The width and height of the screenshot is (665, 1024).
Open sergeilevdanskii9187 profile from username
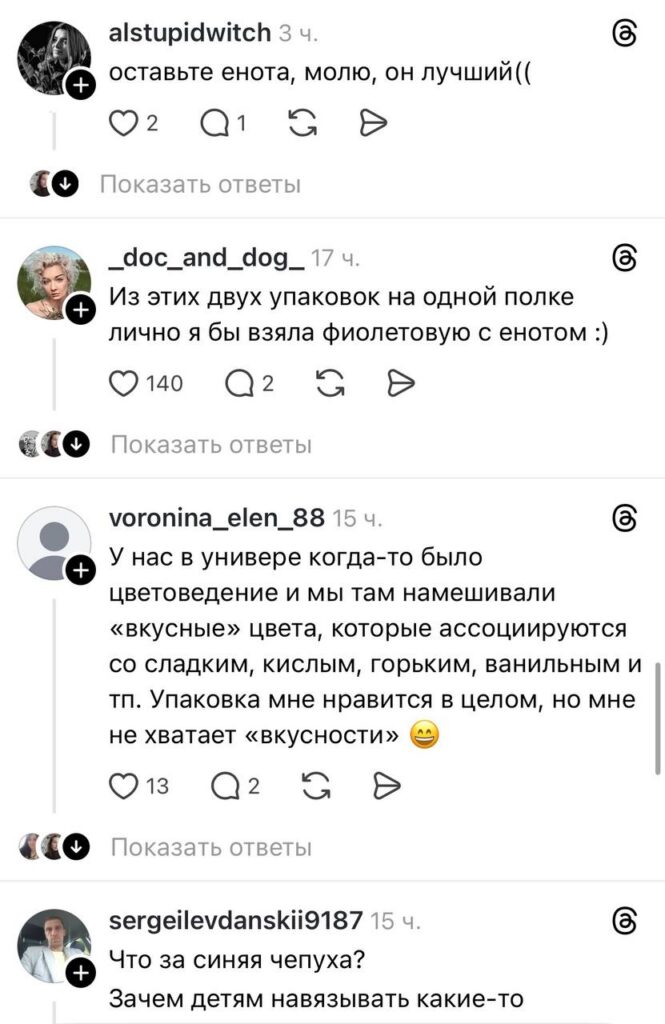tap(236, 920)
